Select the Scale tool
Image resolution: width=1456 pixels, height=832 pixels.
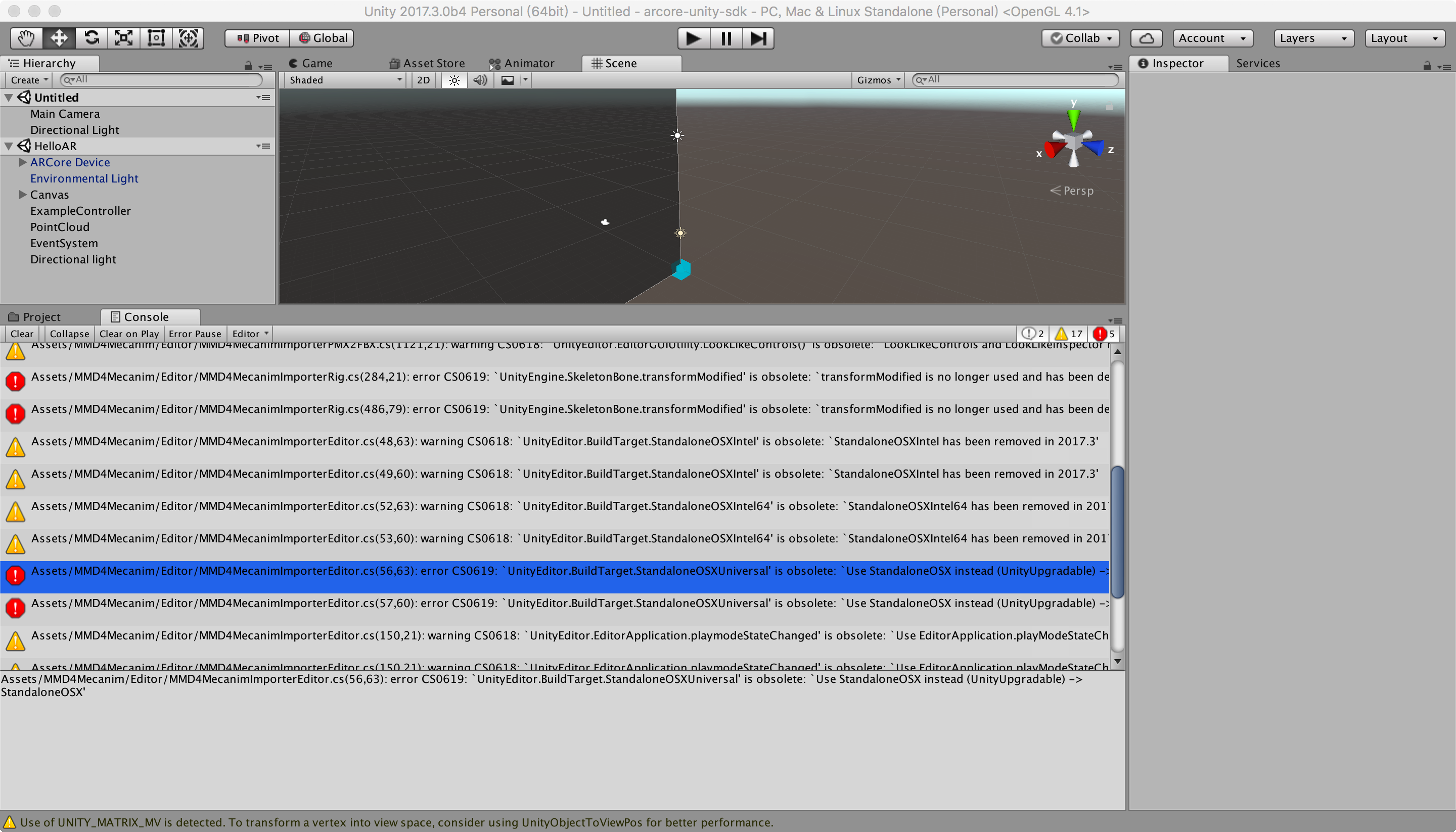[123, 38]
